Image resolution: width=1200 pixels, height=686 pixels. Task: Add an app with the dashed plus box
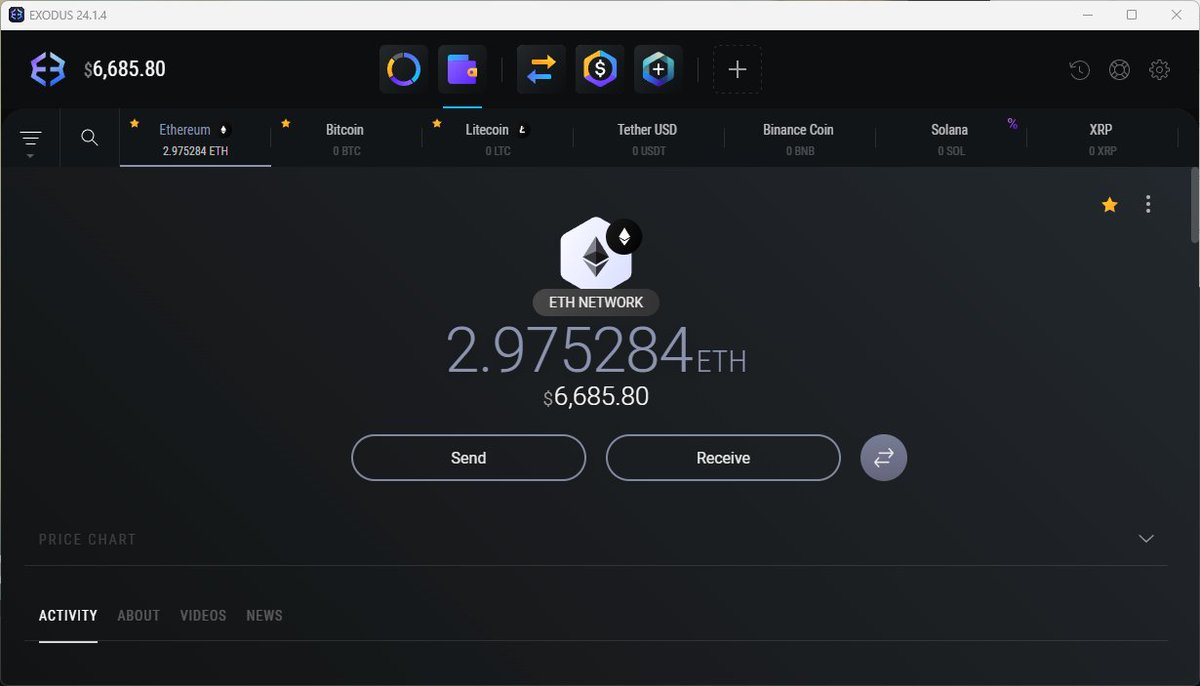click(737, 69)
